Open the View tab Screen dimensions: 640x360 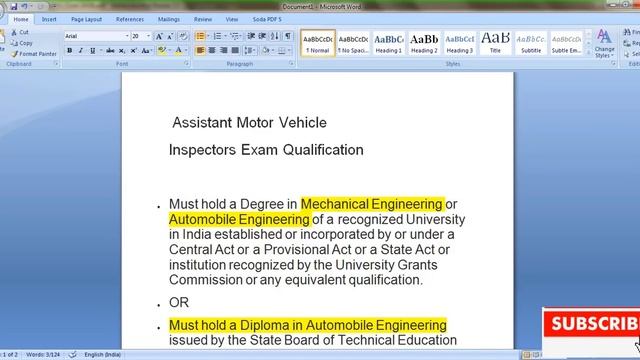232,19
